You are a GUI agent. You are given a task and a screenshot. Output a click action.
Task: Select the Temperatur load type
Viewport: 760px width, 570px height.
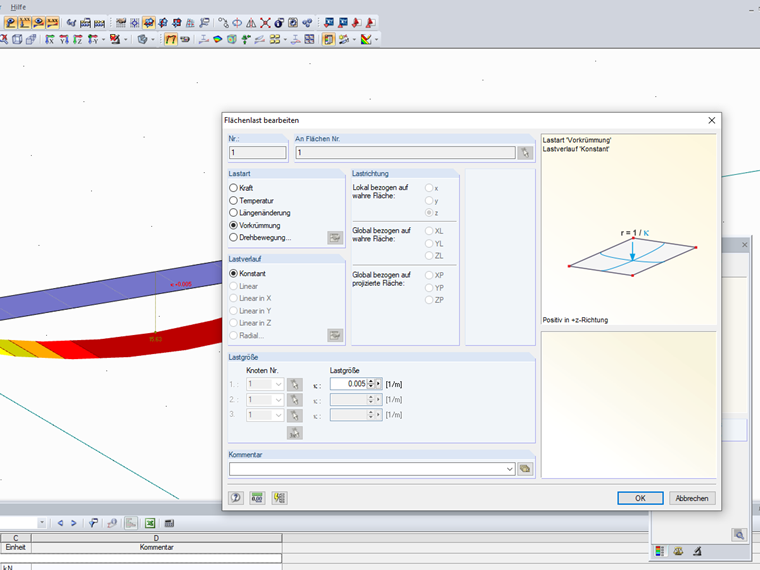pos(233,200)
